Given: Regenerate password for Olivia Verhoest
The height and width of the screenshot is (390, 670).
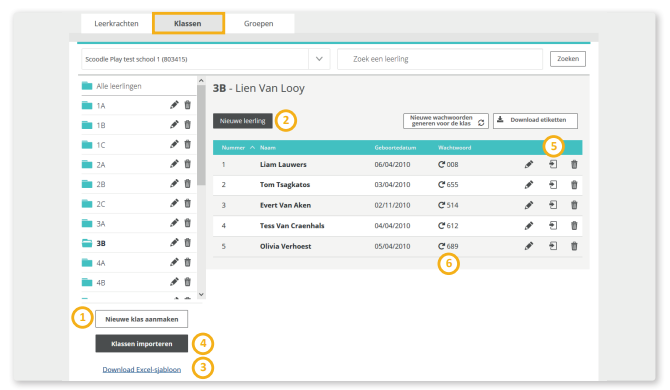Looking at the screenshot, I should coord(441,246).
